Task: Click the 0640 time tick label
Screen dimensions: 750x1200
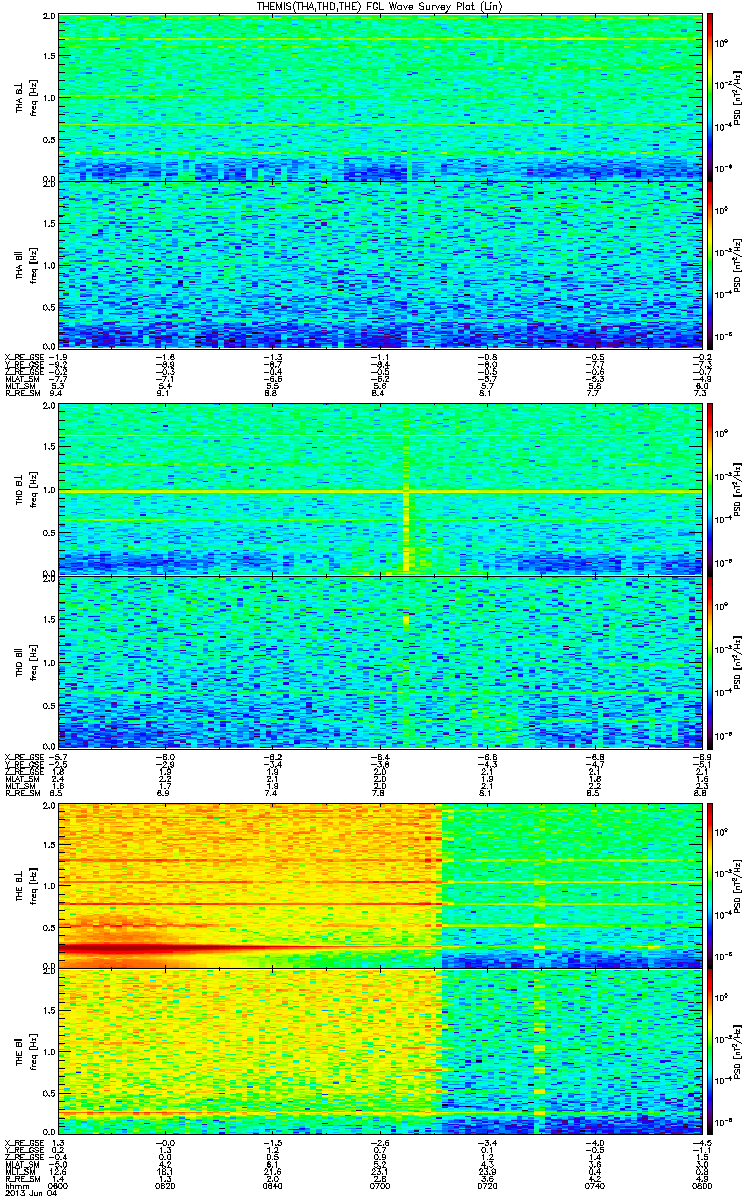Action: (273, 1185)
